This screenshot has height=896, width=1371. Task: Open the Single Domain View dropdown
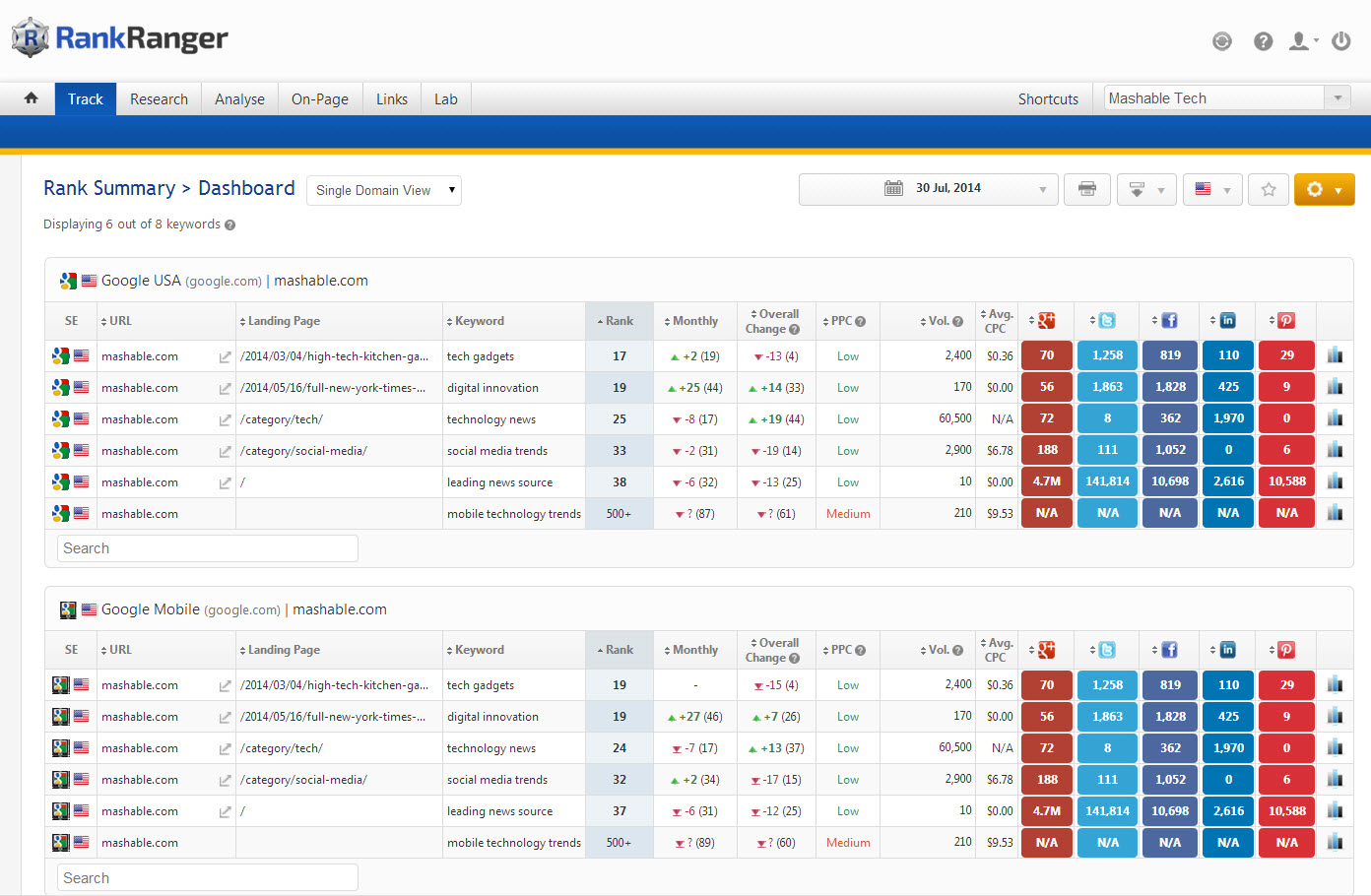tap(384, 190)
